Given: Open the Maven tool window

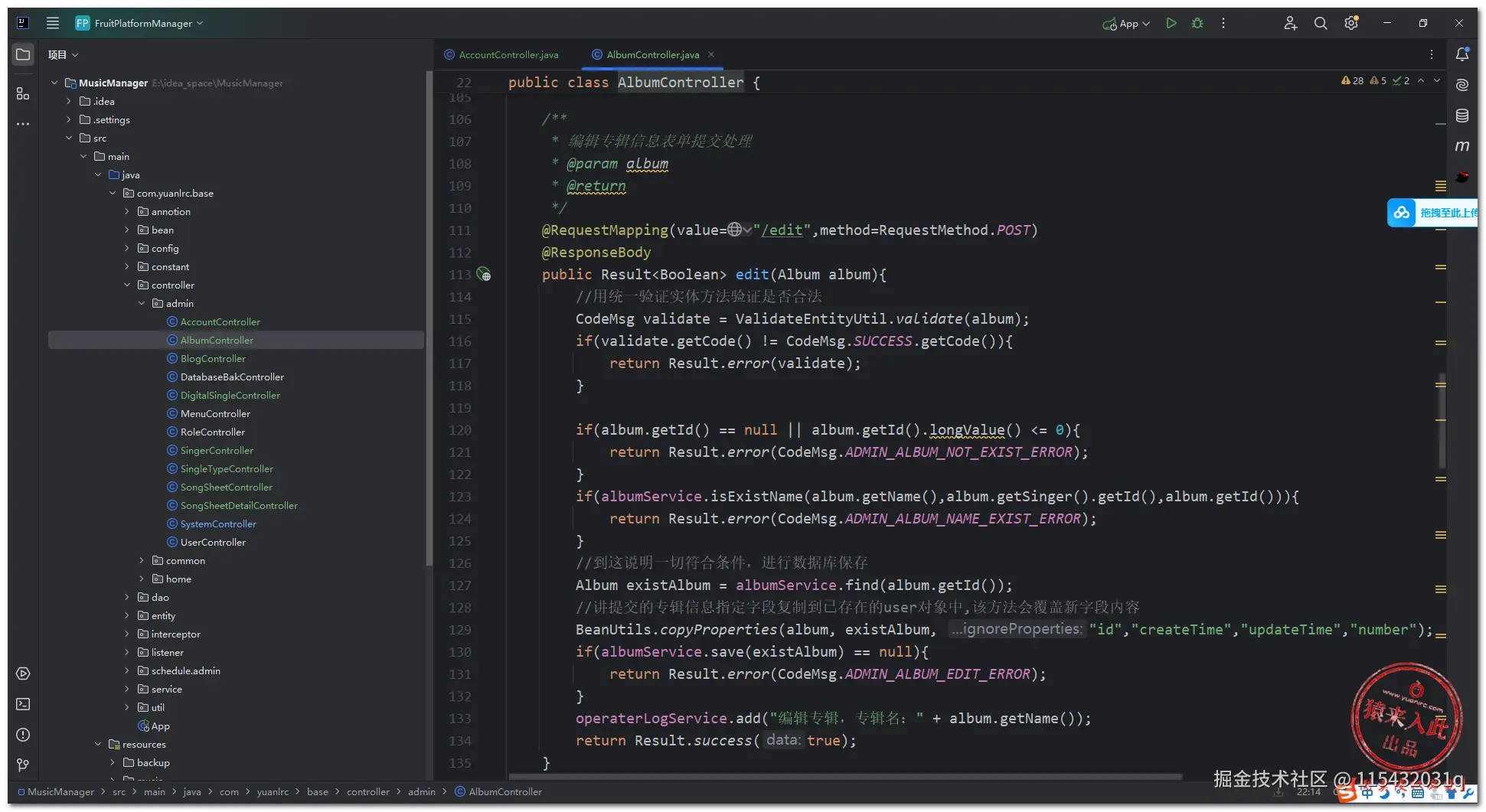Looking at the screenshot, I should coord(1462,146).
